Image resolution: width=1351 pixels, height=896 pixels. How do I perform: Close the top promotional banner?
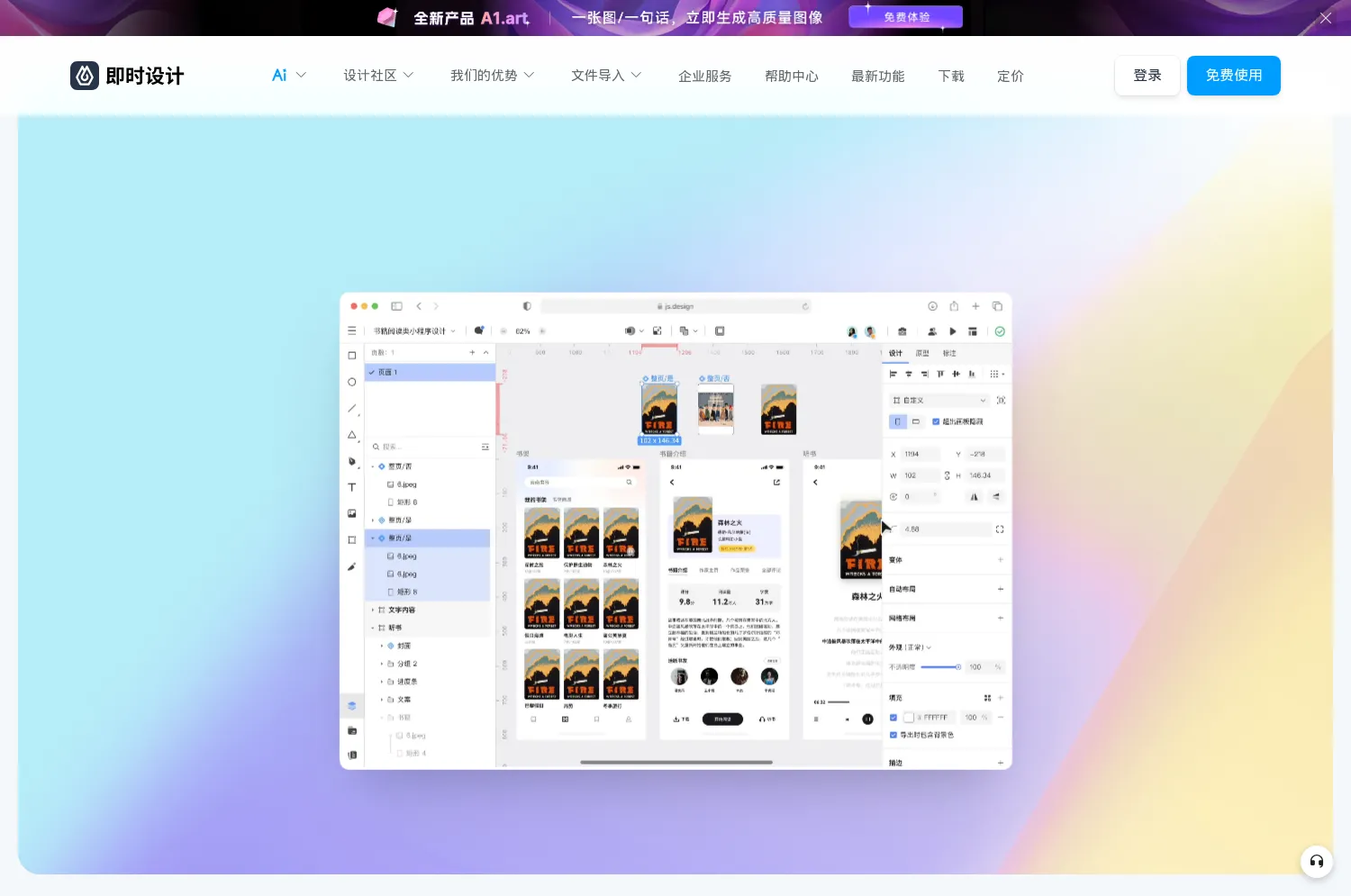(x=1325, y=18)
